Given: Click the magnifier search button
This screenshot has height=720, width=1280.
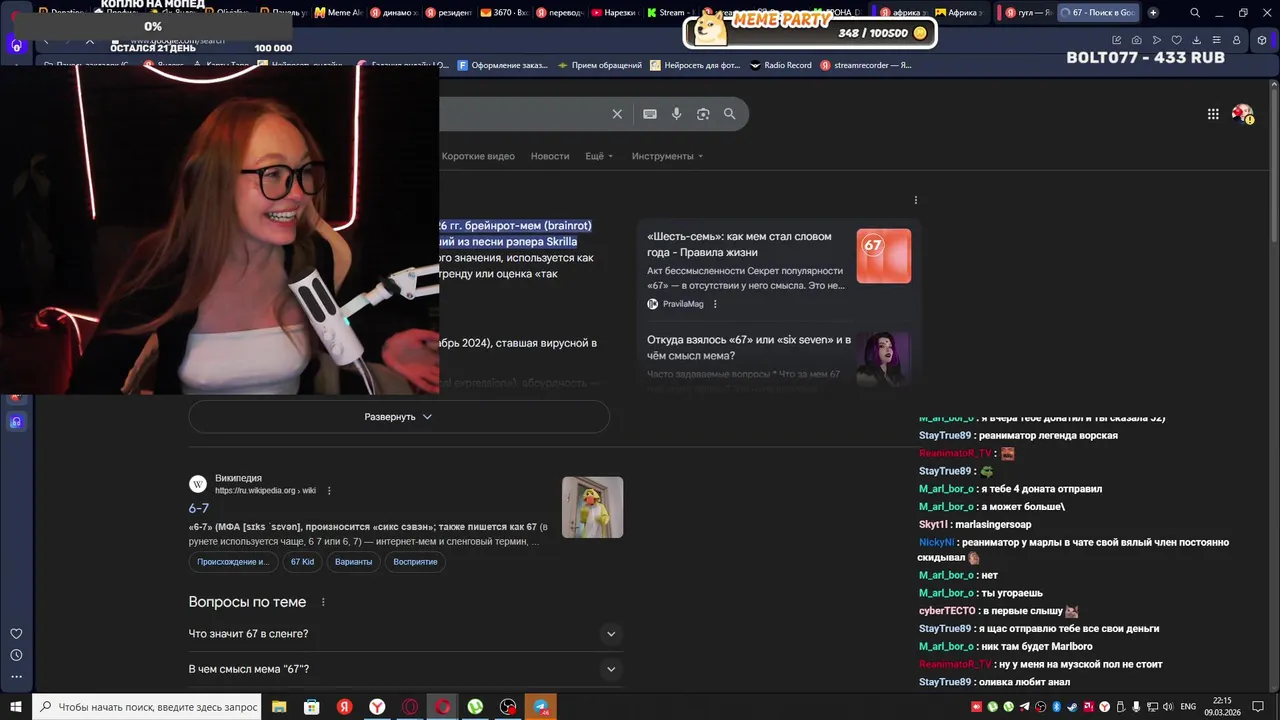Looking at the screenshot, I should click(730, 114).
